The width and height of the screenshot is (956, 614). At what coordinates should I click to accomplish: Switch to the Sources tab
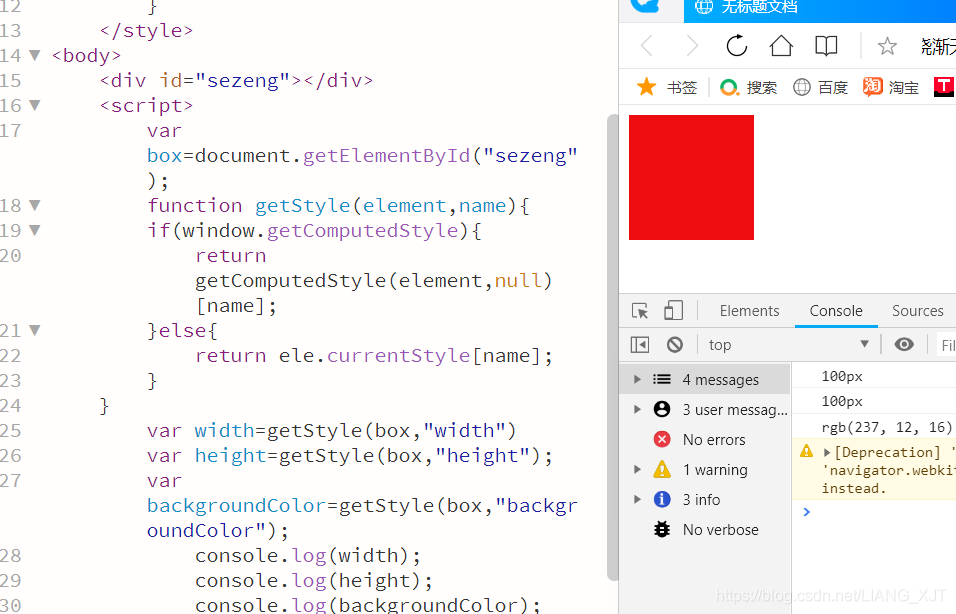(x=918, y=311)
